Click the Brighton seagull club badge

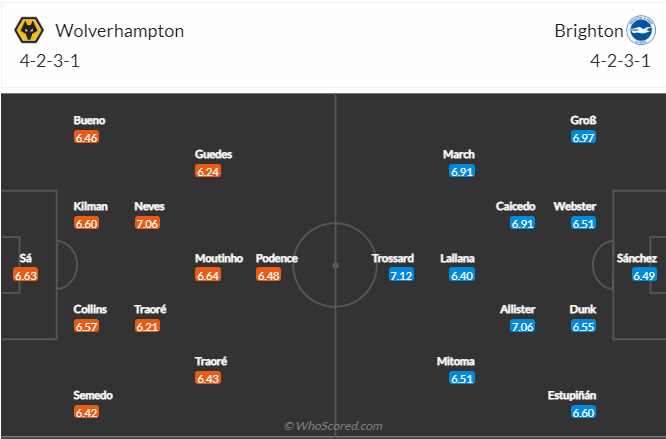[x=641, y=30]
